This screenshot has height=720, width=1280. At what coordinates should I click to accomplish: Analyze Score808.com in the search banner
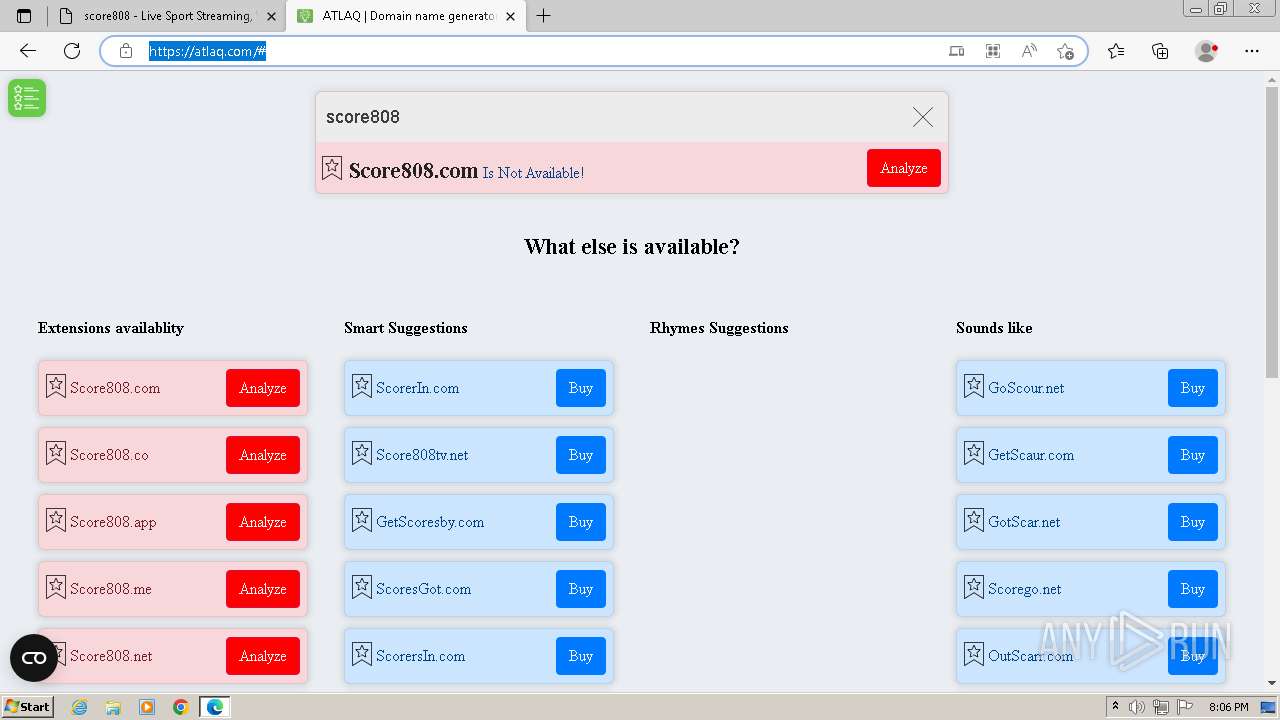pyautogui.click(x=904, y=168)
